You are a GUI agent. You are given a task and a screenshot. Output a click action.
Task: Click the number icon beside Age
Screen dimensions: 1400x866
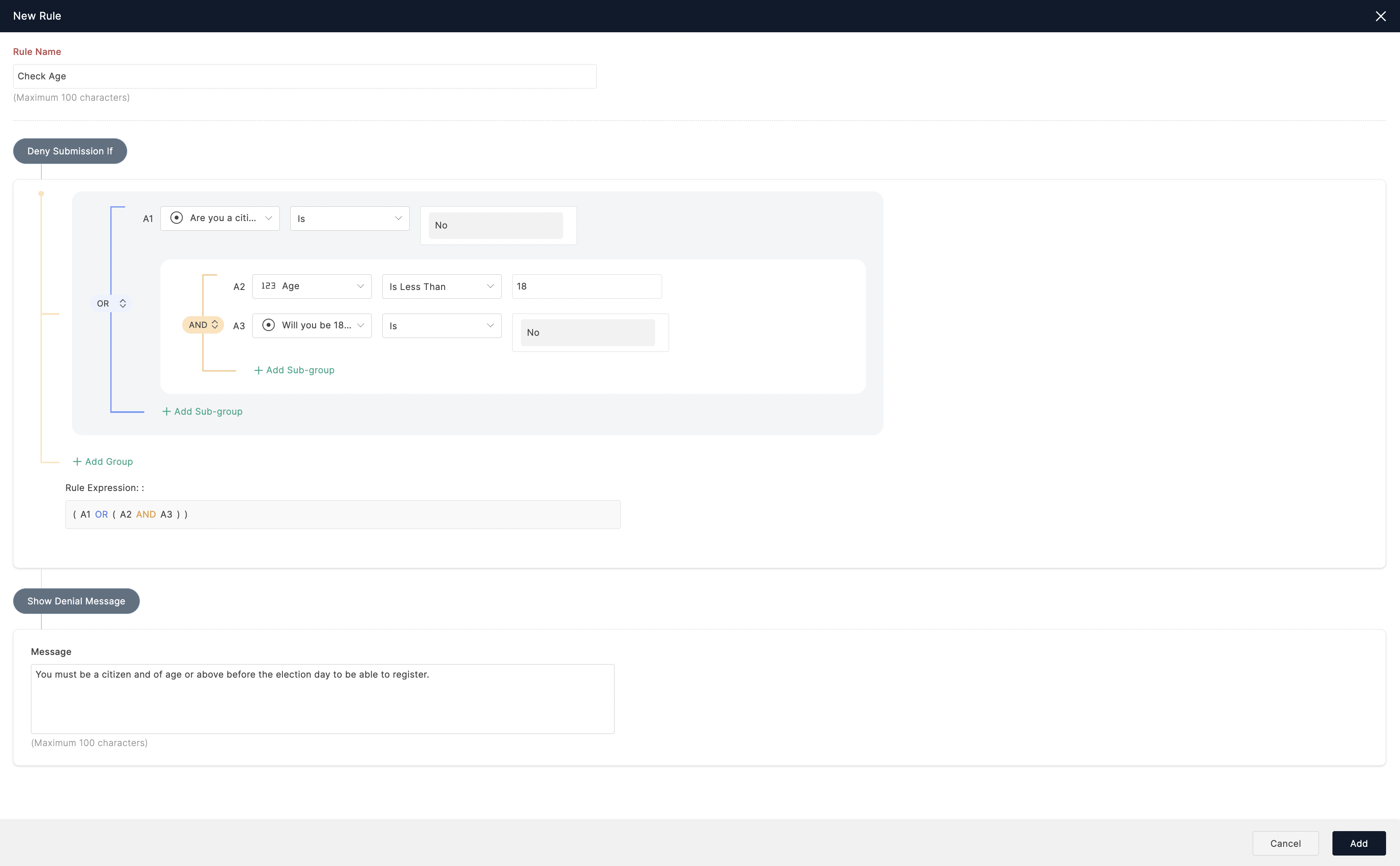268,286
